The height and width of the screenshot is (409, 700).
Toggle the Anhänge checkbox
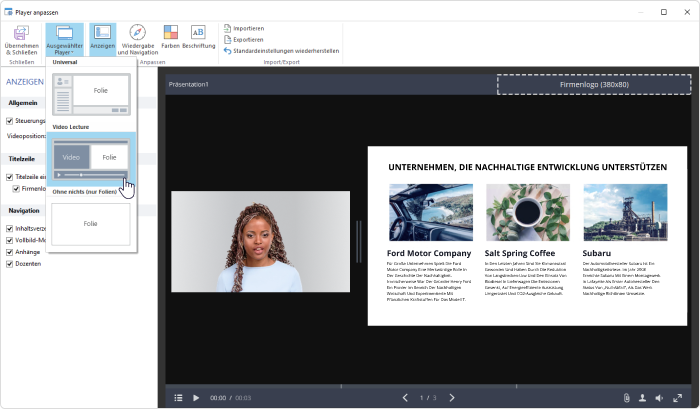click(9, 252)
